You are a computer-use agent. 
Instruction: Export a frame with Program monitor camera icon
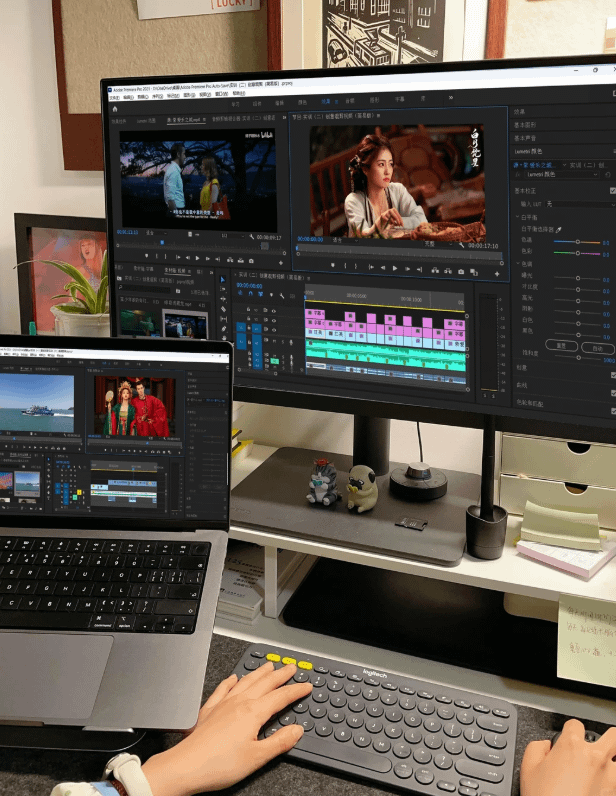[461, 272]
